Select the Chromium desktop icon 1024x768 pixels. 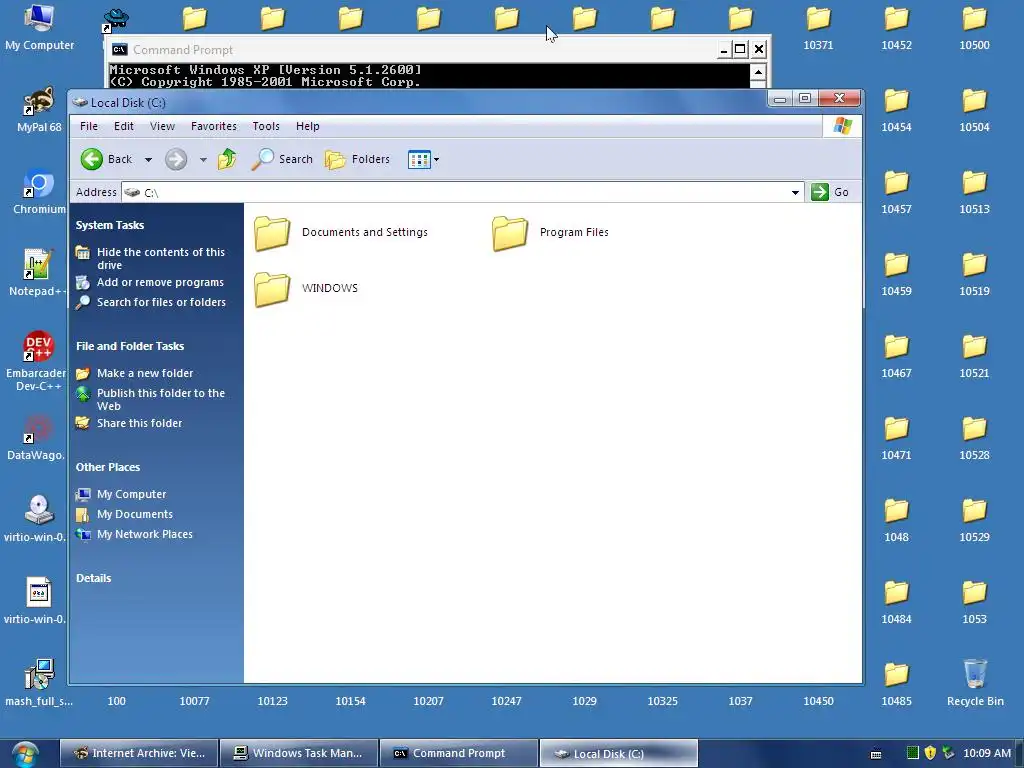(39, 191)
